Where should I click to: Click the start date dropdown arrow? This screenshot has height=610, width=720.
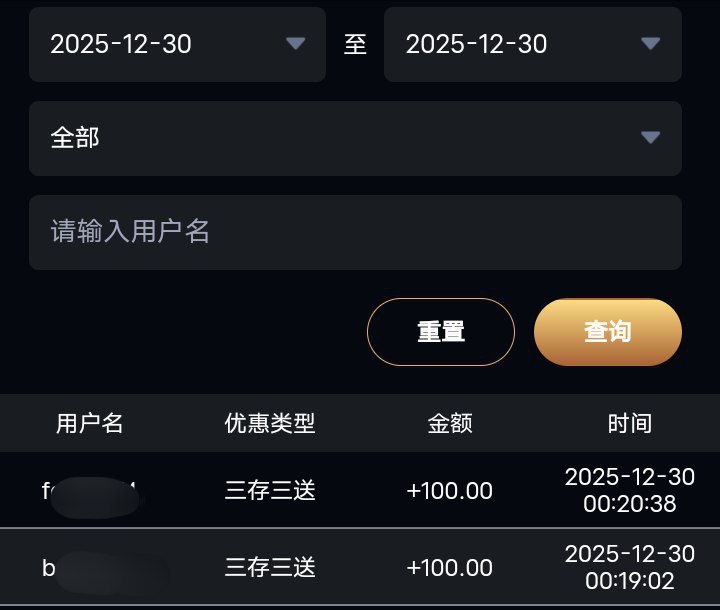(295, 43)
